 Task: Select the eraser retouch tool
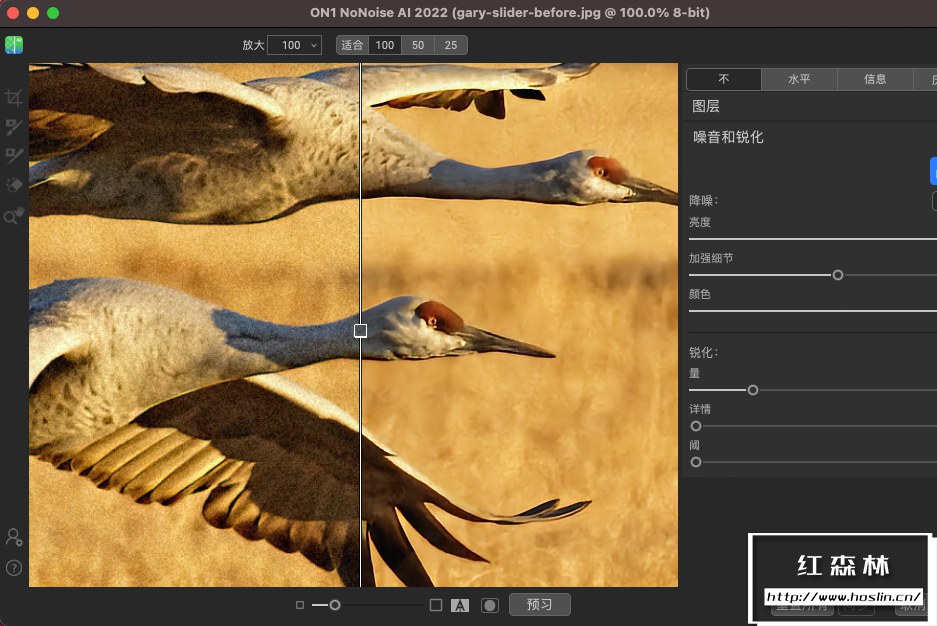pyautogui.click(x=14, y=185)
